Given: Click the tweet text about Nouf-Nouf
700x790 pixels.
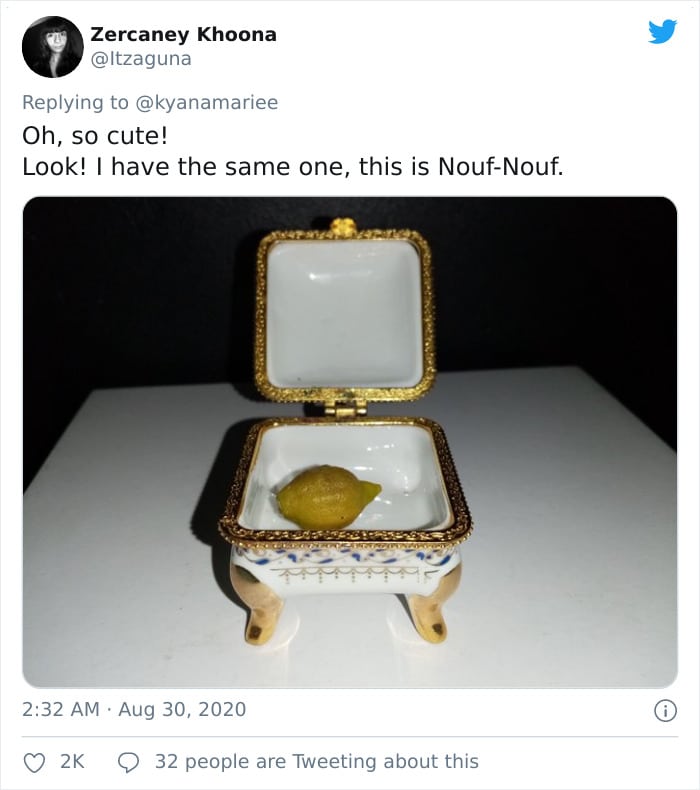Looking at the screenshot, I should [x=293, y=167].
